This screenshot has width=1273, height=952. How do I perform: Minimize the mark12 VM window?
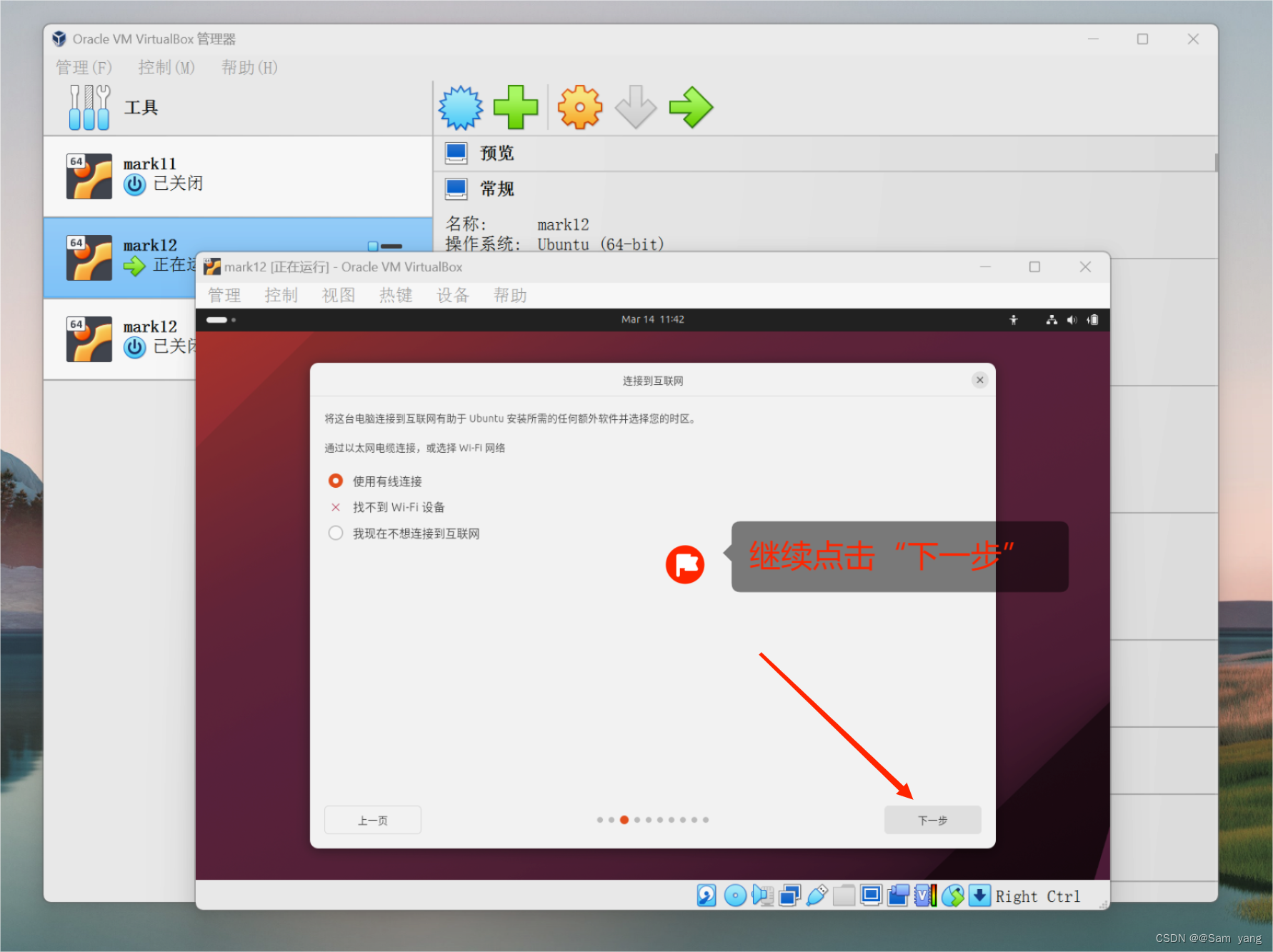(985, 266)
